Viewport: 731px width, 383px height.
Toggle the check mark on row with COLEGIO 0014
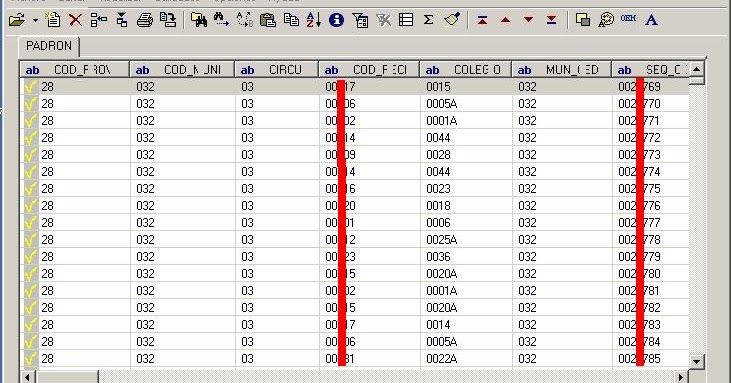coord(31,325)
